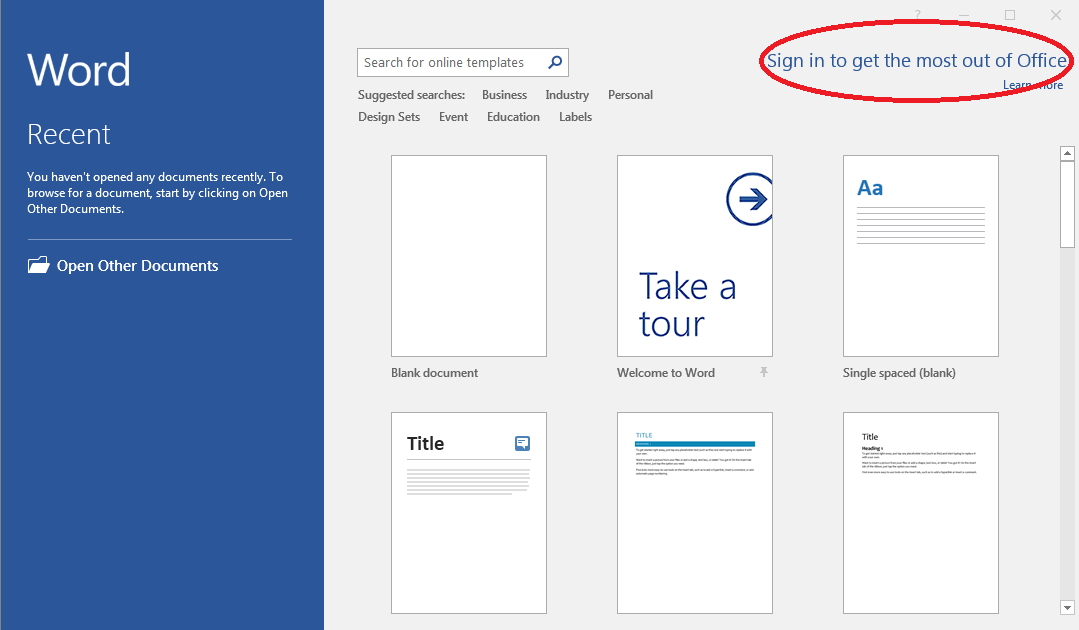Viewport: 1079px width, 630px height.
Task: Select the template with blue TITLE banner
Action: point(695,513)
